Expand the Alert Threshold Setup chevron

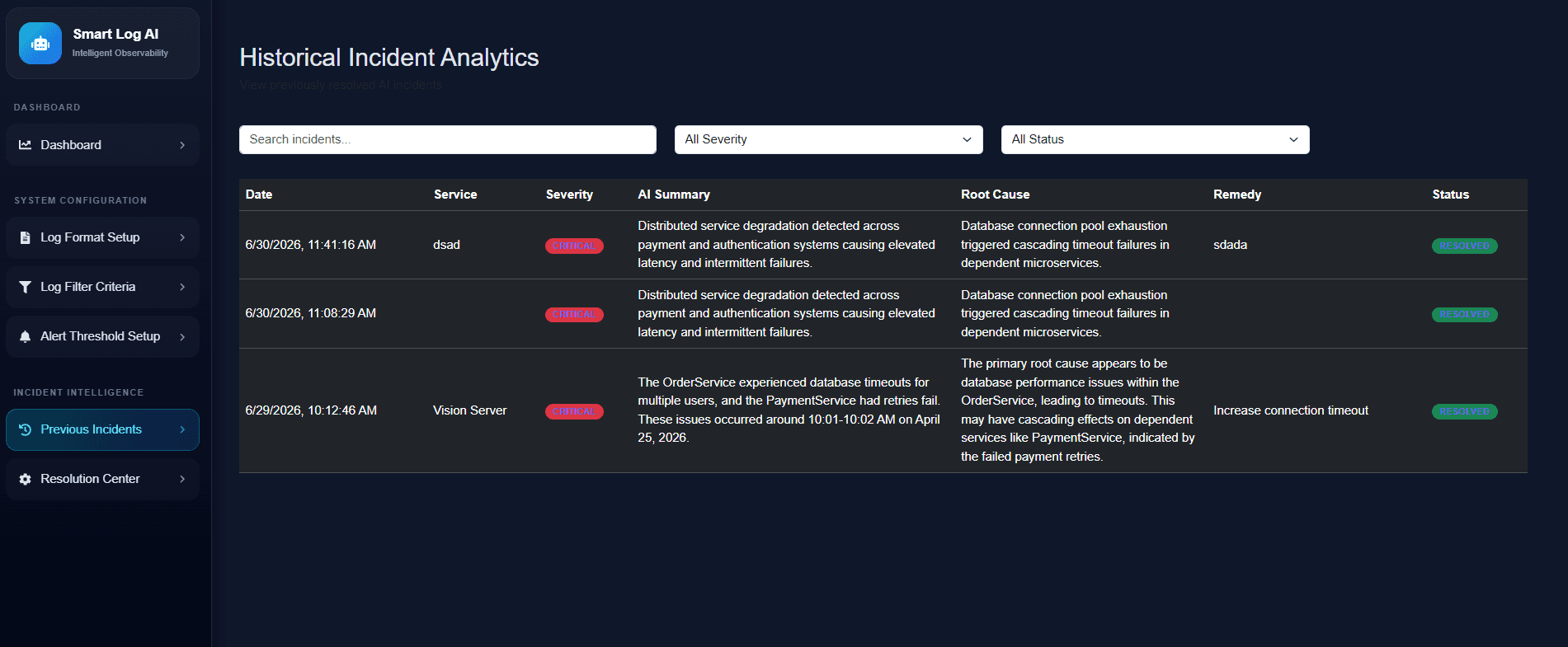(x=182, y=336)
